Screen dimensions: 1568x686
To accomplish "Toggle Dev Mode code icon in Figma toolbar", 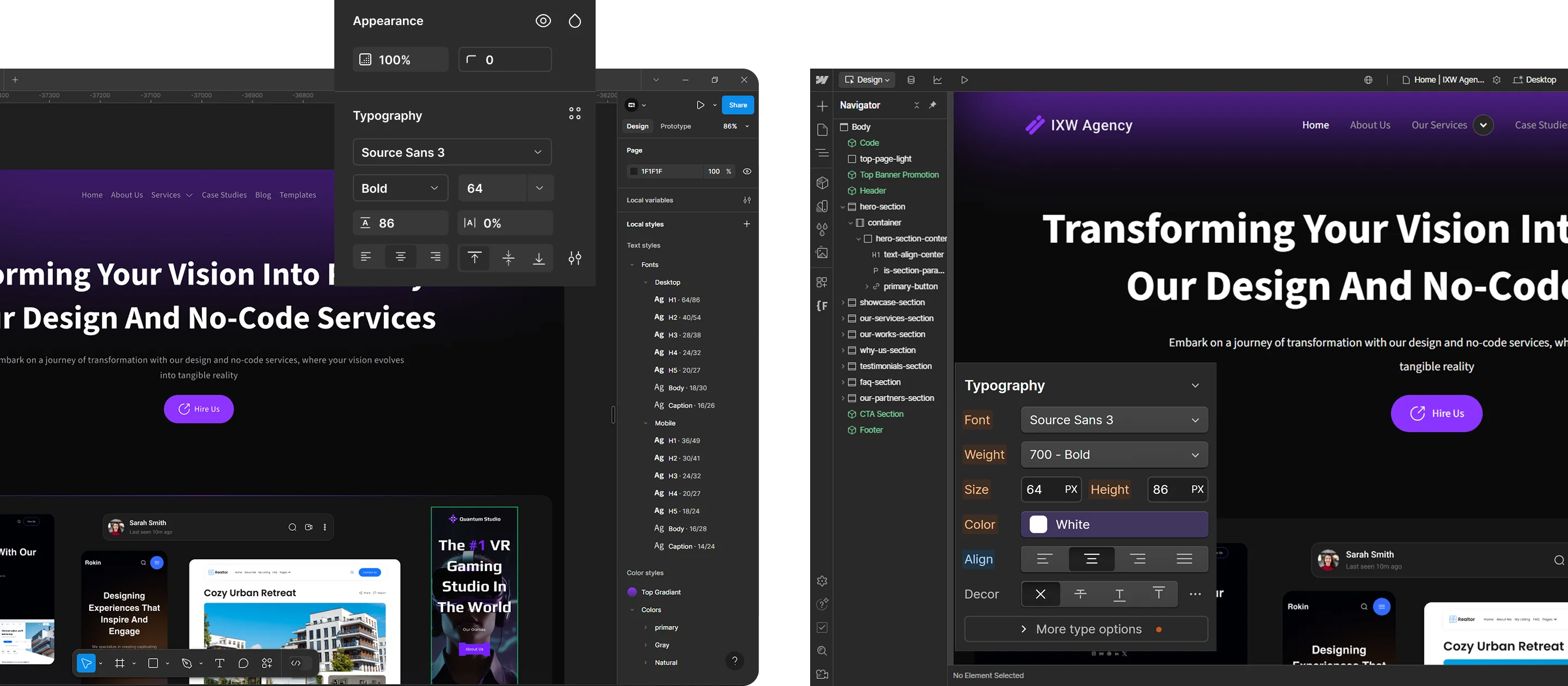I will 296,664.
